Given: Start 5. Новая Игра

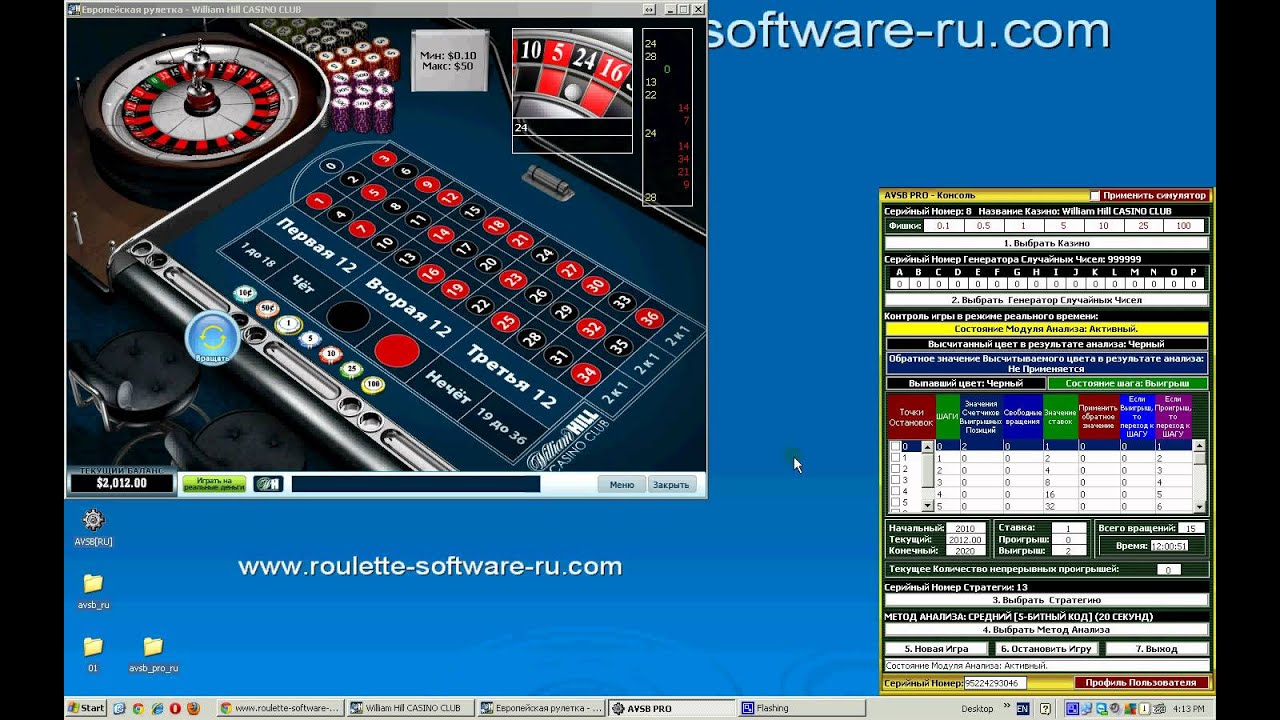Looking at the screenshot, I should (x=936, y=648).
